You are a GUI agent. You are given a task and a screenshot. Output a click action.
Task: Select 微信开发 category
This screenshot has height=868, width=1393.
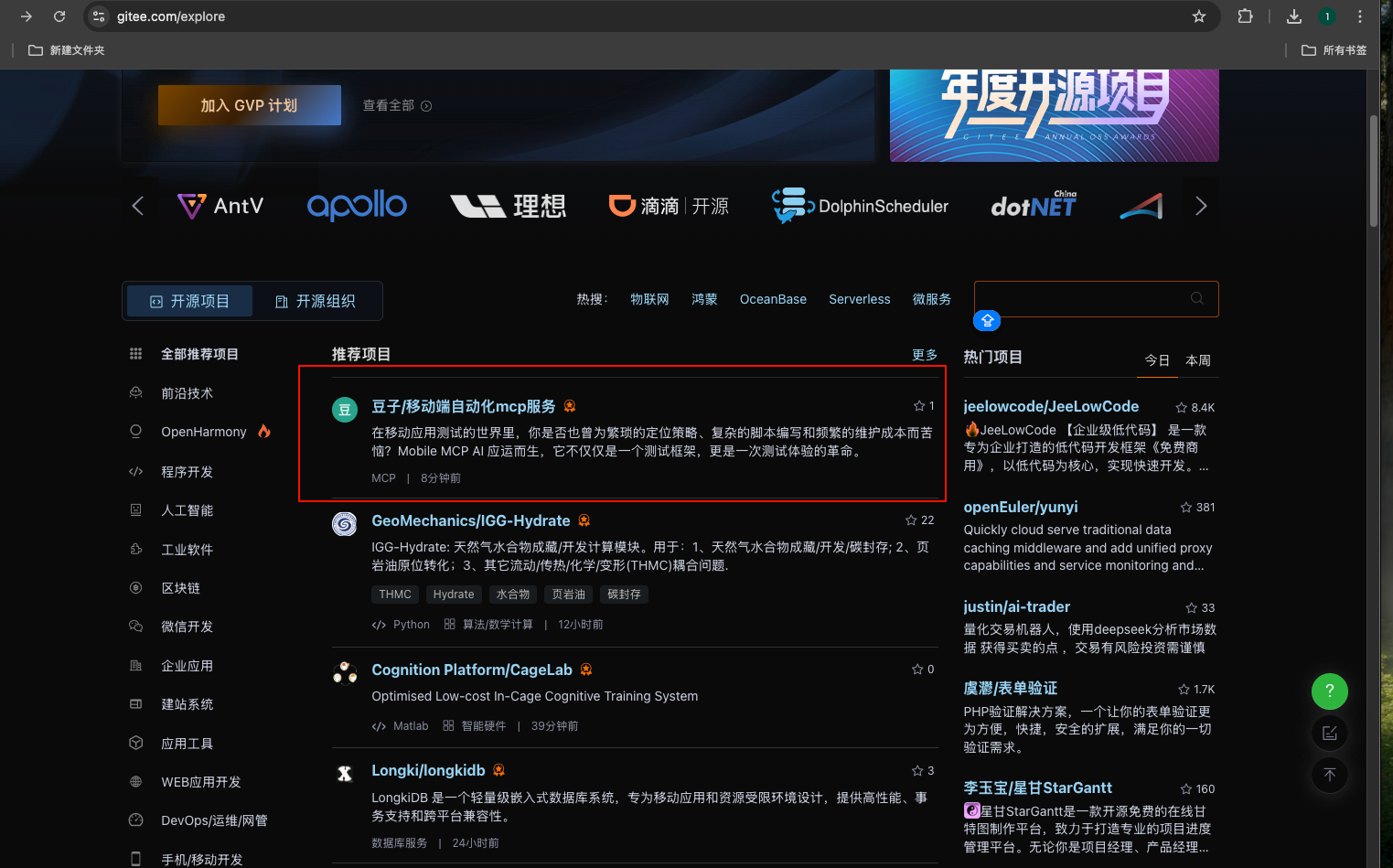coord(187,627)
